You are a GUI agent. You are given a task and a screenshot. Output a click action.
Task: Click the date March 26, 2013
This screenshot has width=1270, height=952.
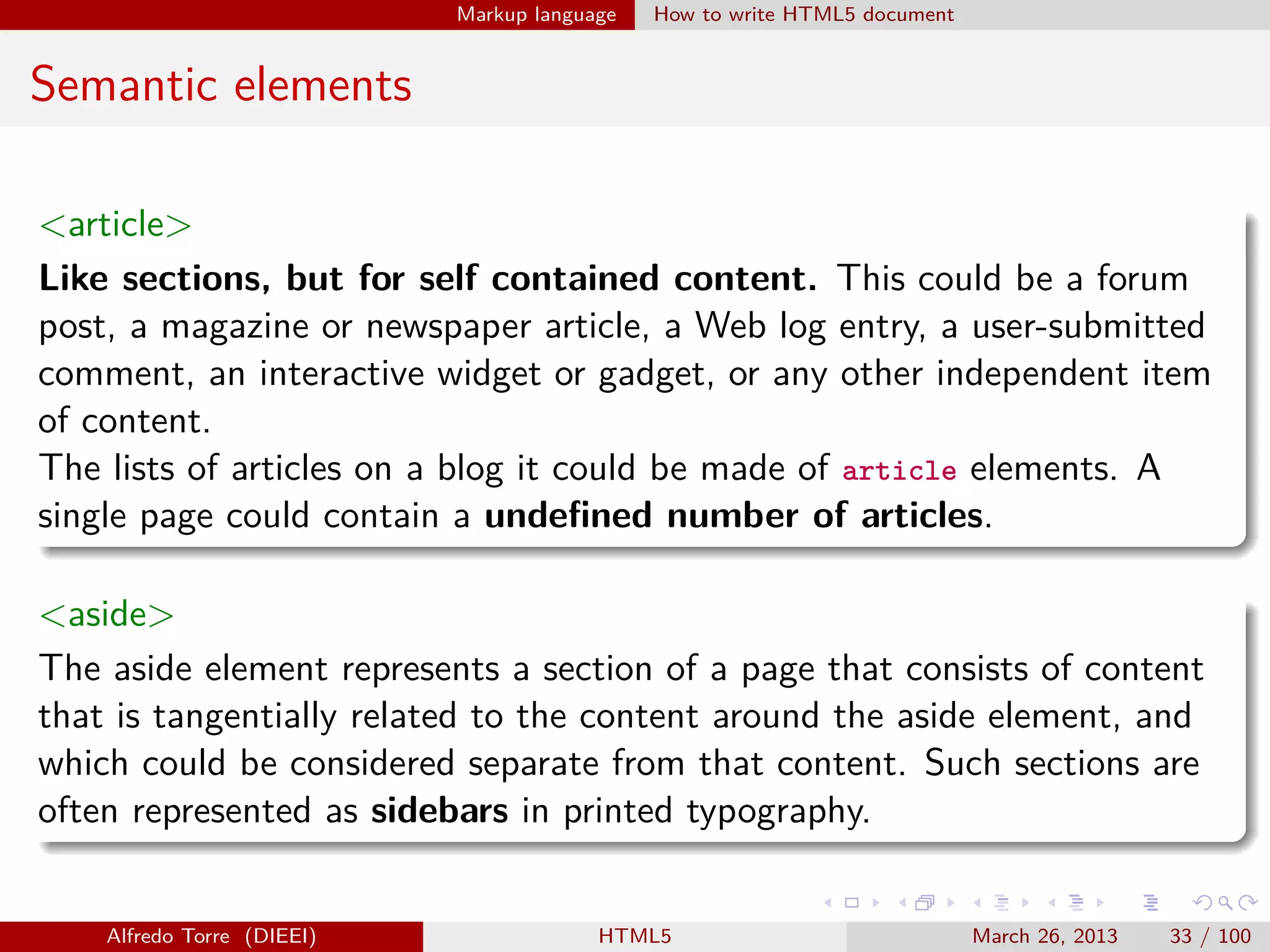1044,936
